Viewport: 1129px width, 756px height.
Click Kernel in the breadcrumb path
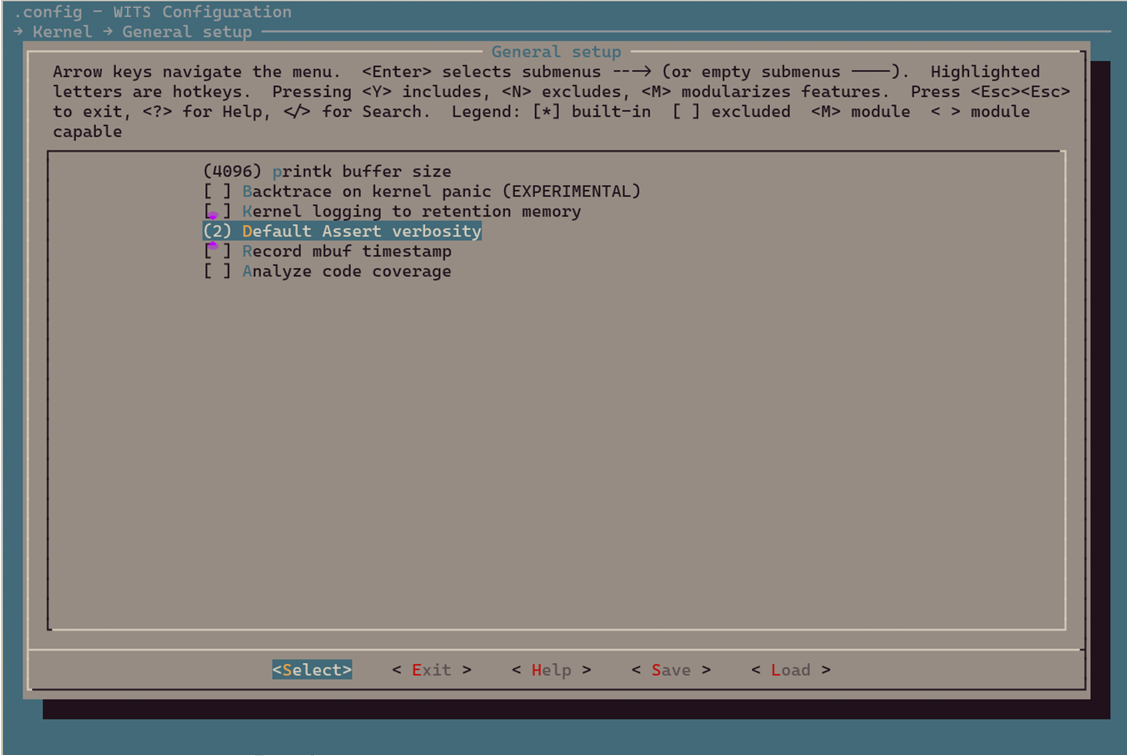62,32
